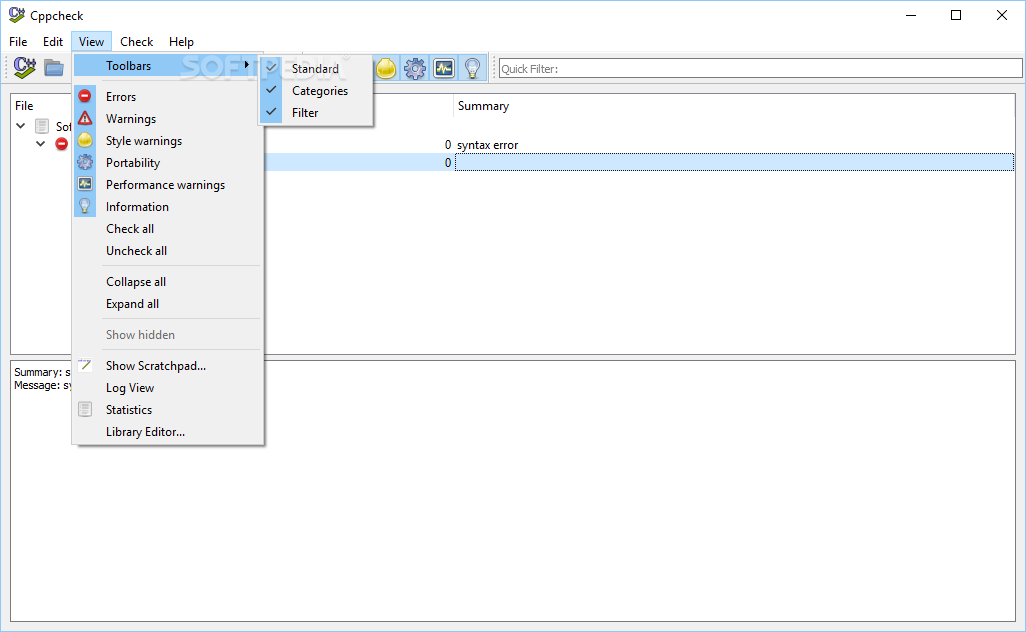Maximize the Cppcheck window
This screenshot has height=632, width=1026.
[956, 15]
